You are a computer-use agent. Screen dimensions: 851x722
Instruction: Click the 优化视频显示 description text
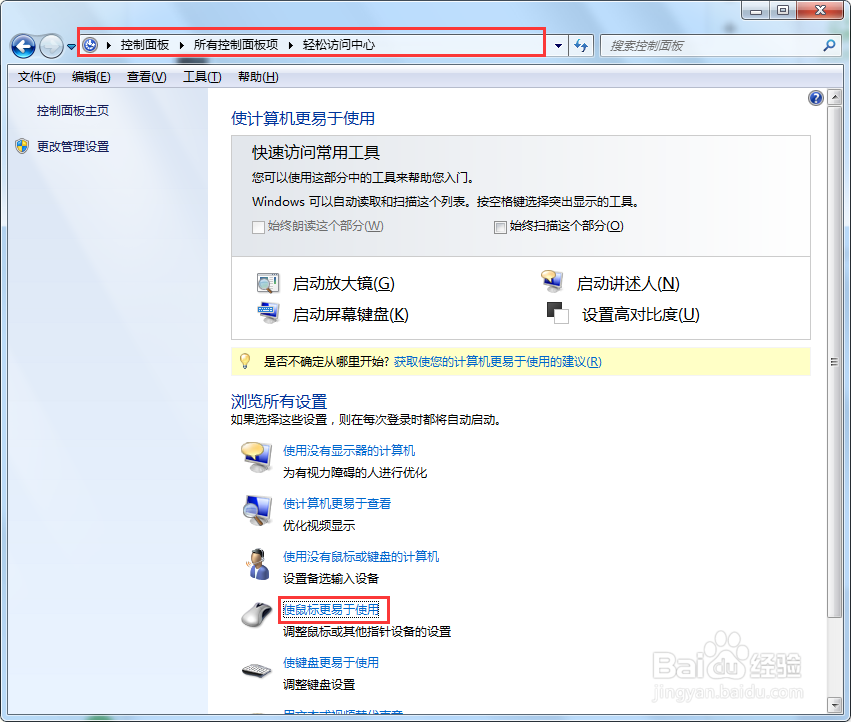click(319, 525)
